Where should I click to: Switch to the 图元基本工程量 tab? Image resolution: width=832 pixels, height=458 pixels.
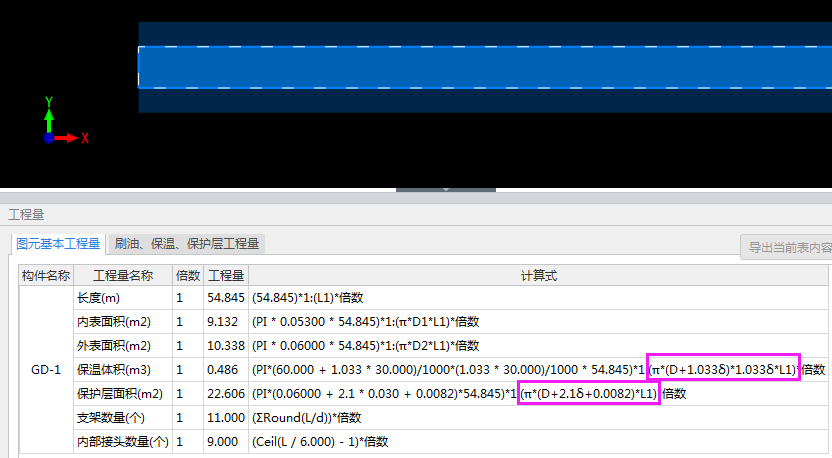pyautogui.click(x=58, y=243)
